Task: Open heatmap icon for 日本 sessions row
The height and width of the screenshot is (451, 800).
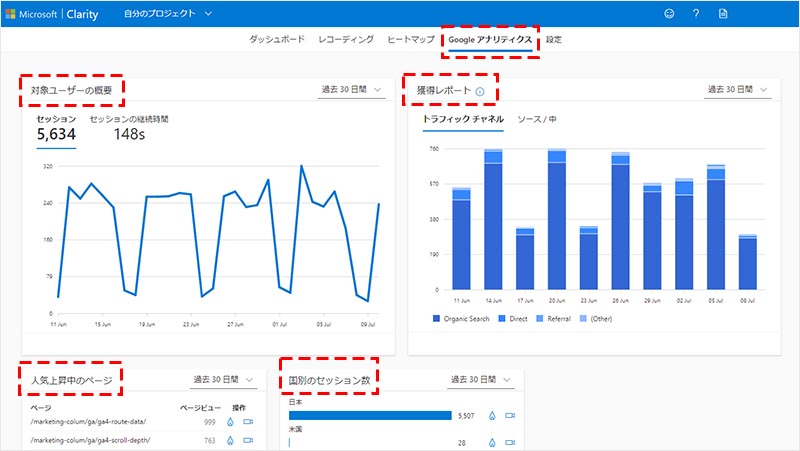Action: [489, 416]
